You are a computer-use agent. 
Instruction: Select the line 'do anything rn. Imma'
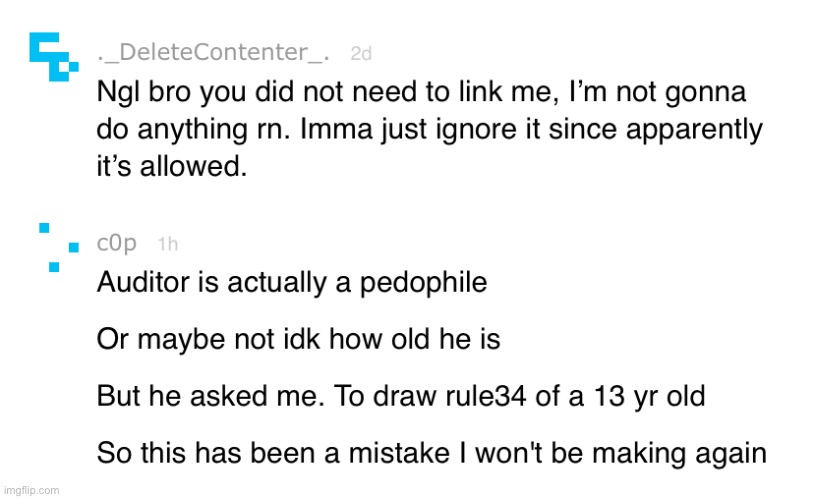tap(430, 130)
